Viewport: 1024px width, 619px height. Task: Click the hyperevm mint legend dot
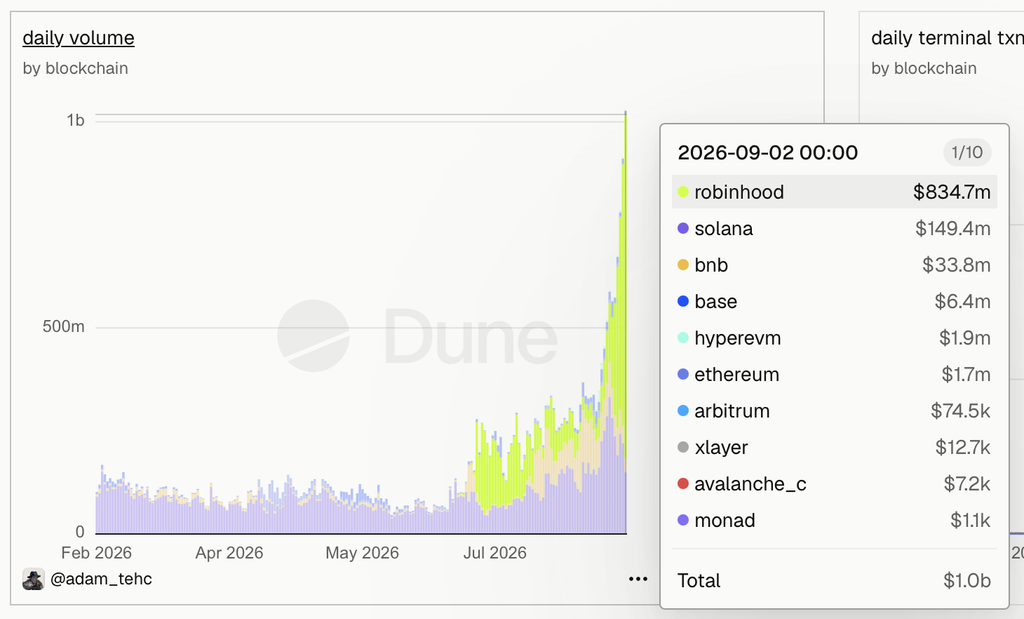click(x=683, y=338)
